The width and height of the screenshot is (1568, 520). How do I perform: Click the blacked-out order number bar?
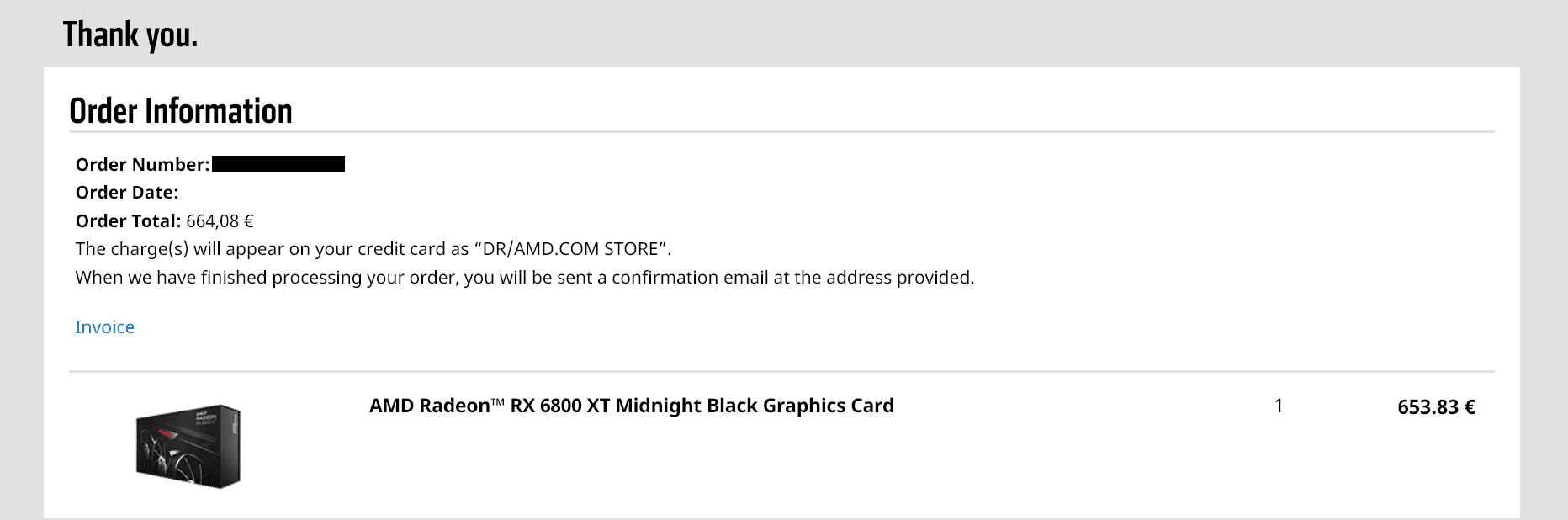click(x=278, y=164)
